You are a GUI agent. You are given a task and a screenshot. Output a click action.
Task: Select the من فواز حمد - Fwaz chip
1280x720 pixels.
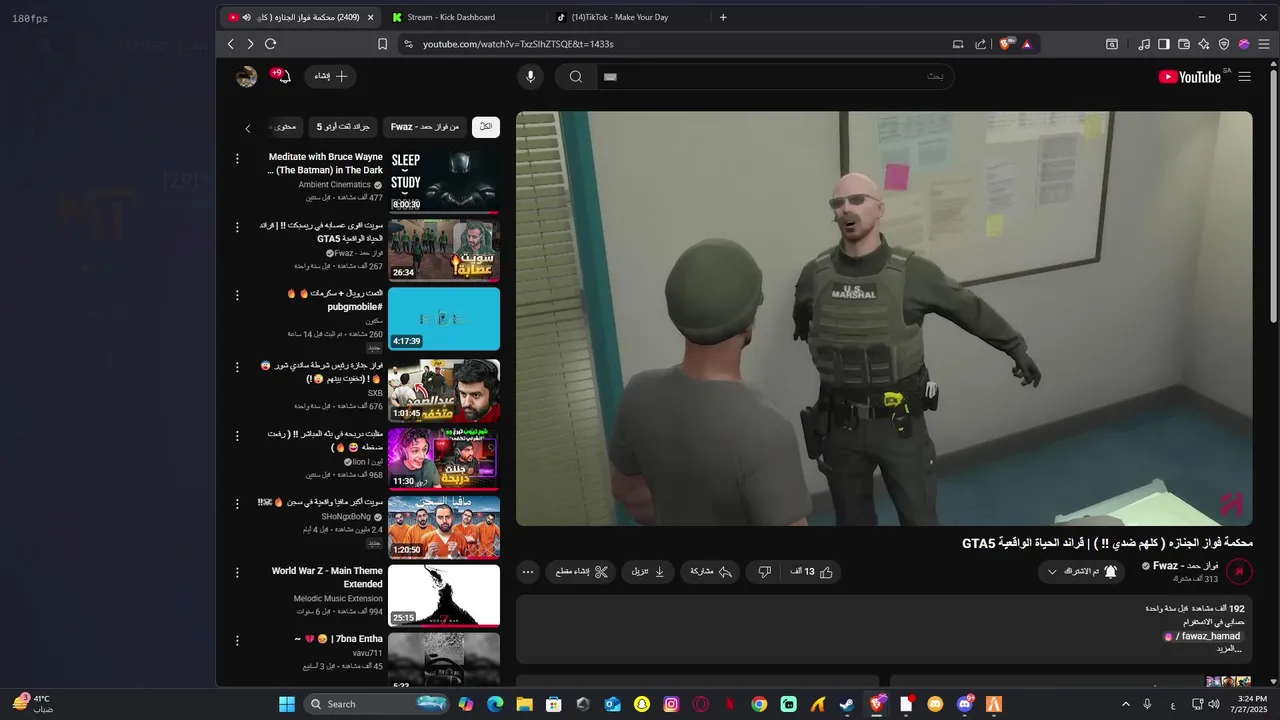(x=424, y=127)
